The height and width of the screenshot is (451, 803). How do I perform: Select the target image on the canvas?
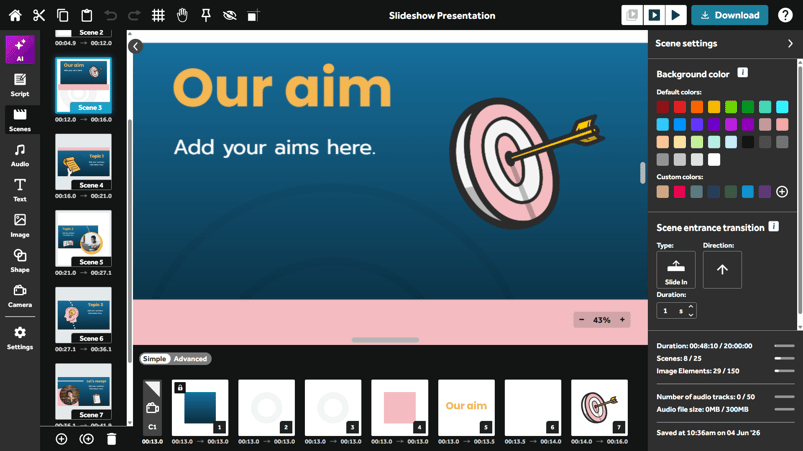point(526,164)
